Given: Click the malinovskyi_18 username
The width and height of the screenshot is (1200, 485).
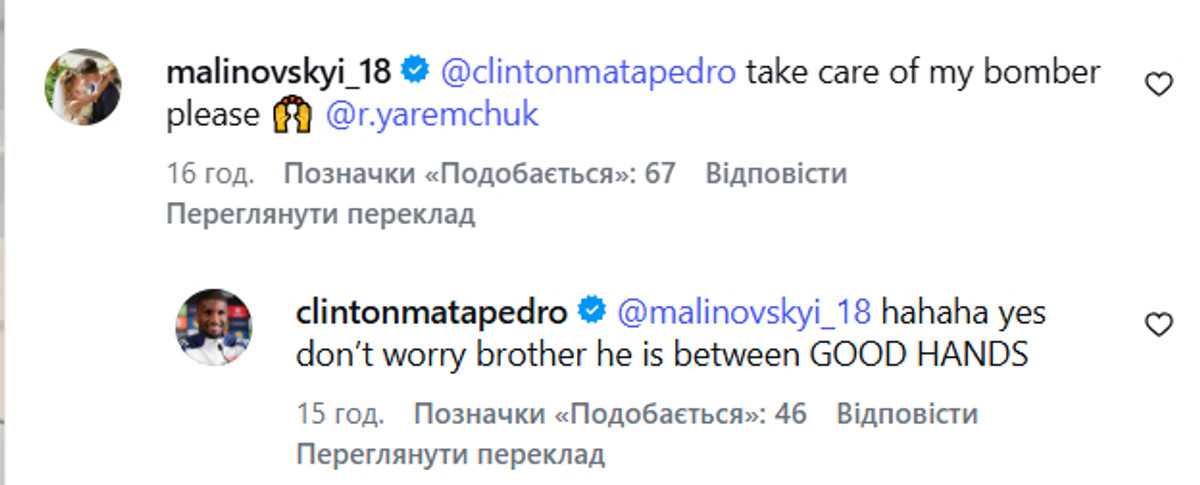Looking at the screenshot, I should click(x=279, y=72).
